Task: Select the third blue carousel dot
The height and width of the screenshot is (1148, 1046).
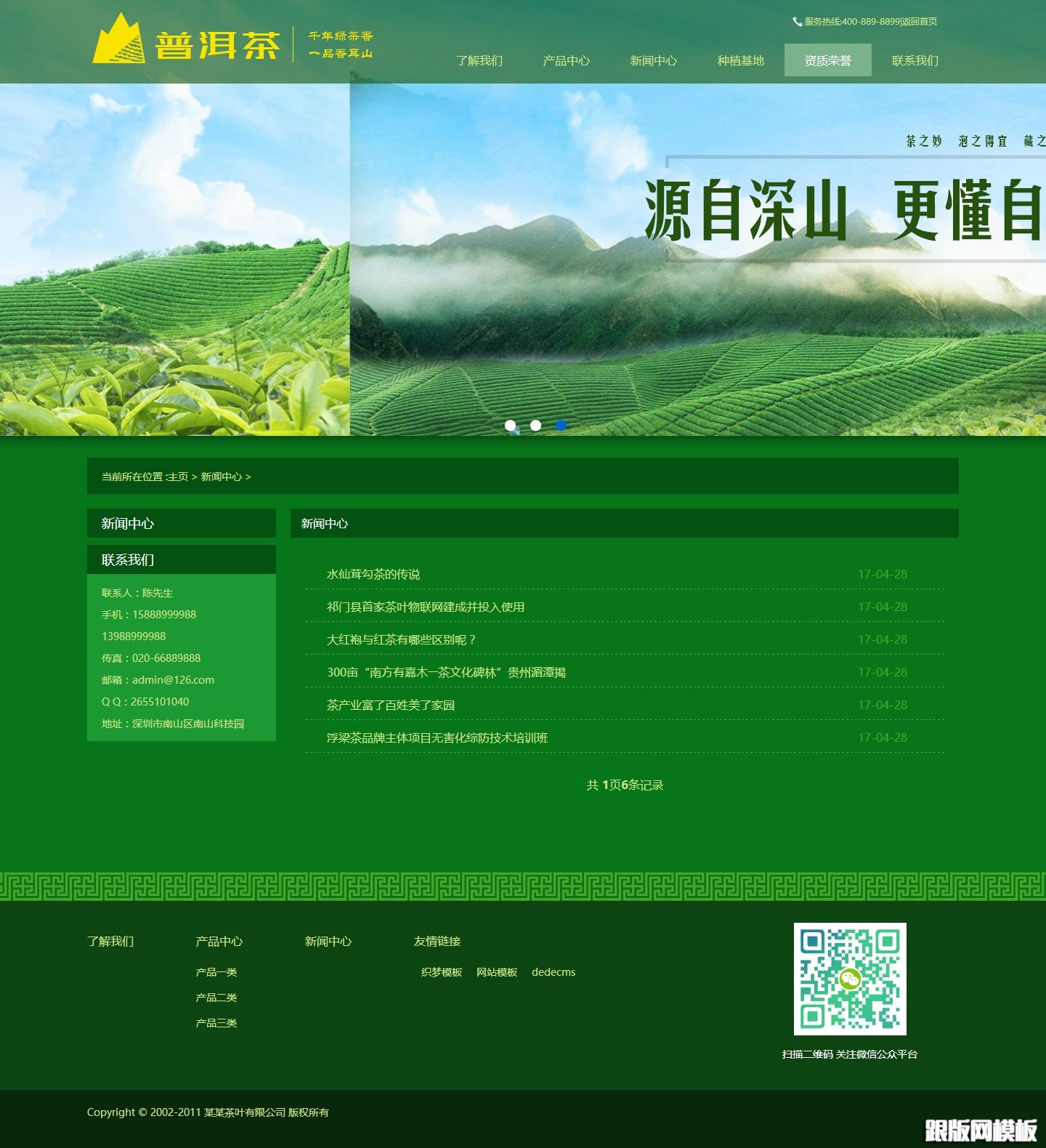Action: point(561,426)
